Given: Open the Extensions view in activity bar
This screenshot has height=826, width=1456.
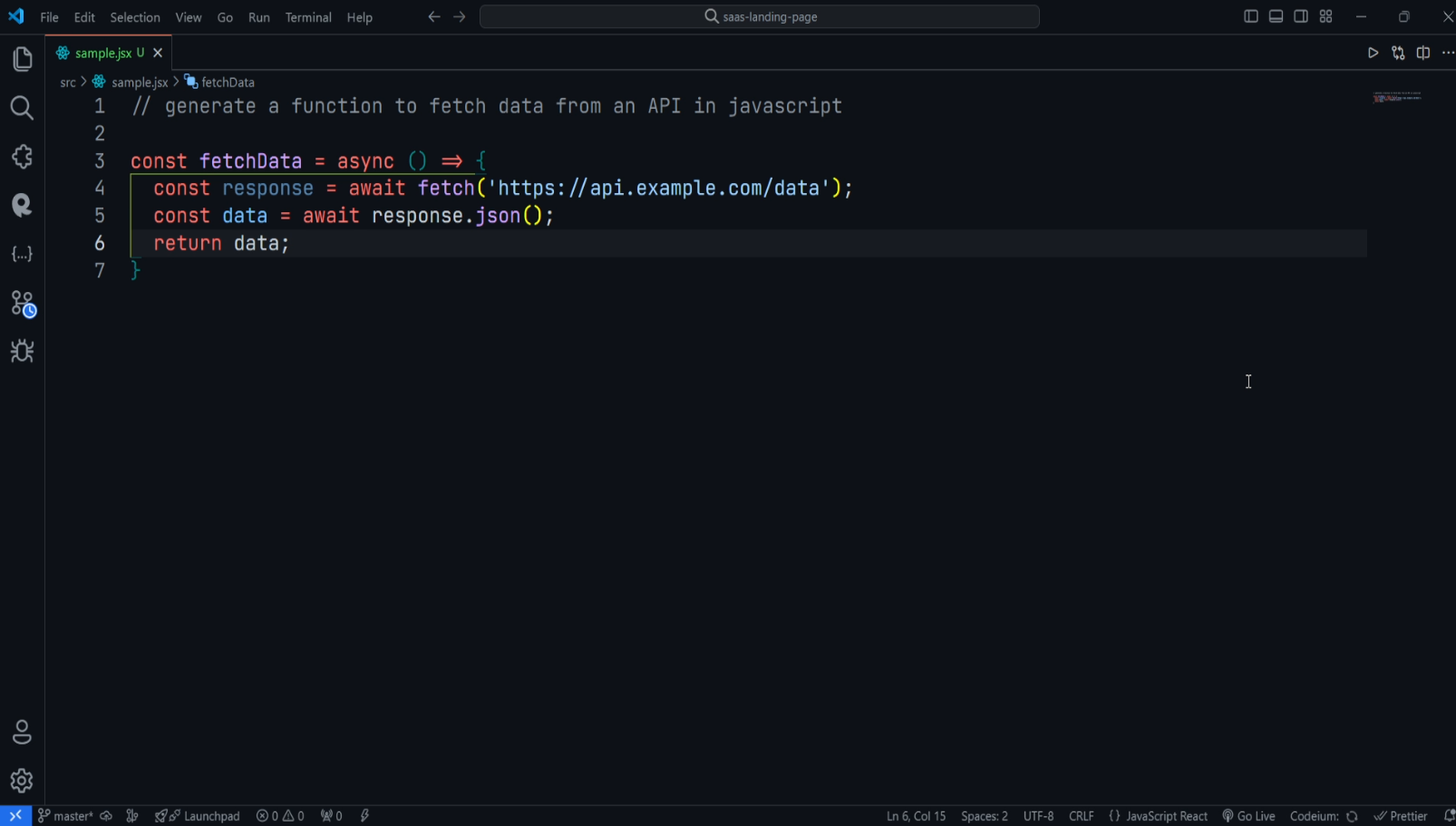Looking at the screenshot, I should (x=22, y=157).
